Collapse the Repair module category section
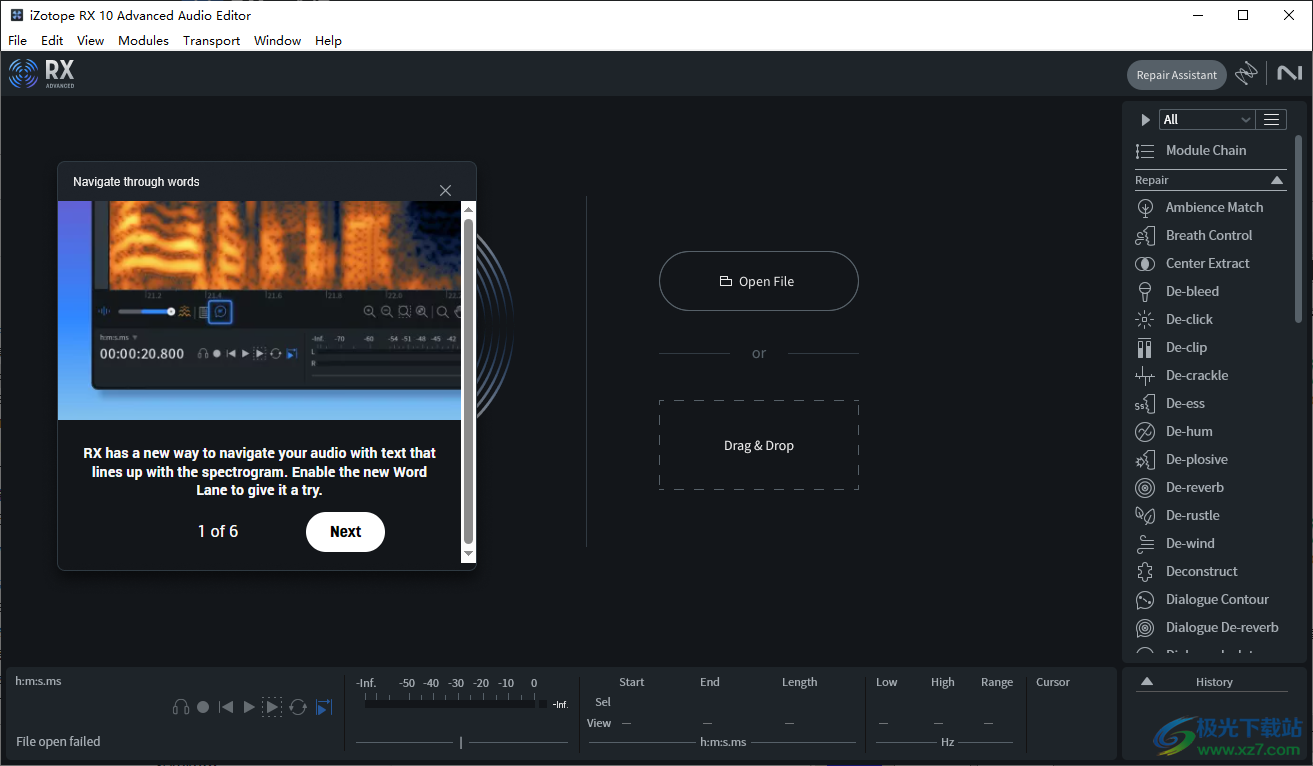The width and height of the screenshot is (1313, 766). tap(1277, 180)
